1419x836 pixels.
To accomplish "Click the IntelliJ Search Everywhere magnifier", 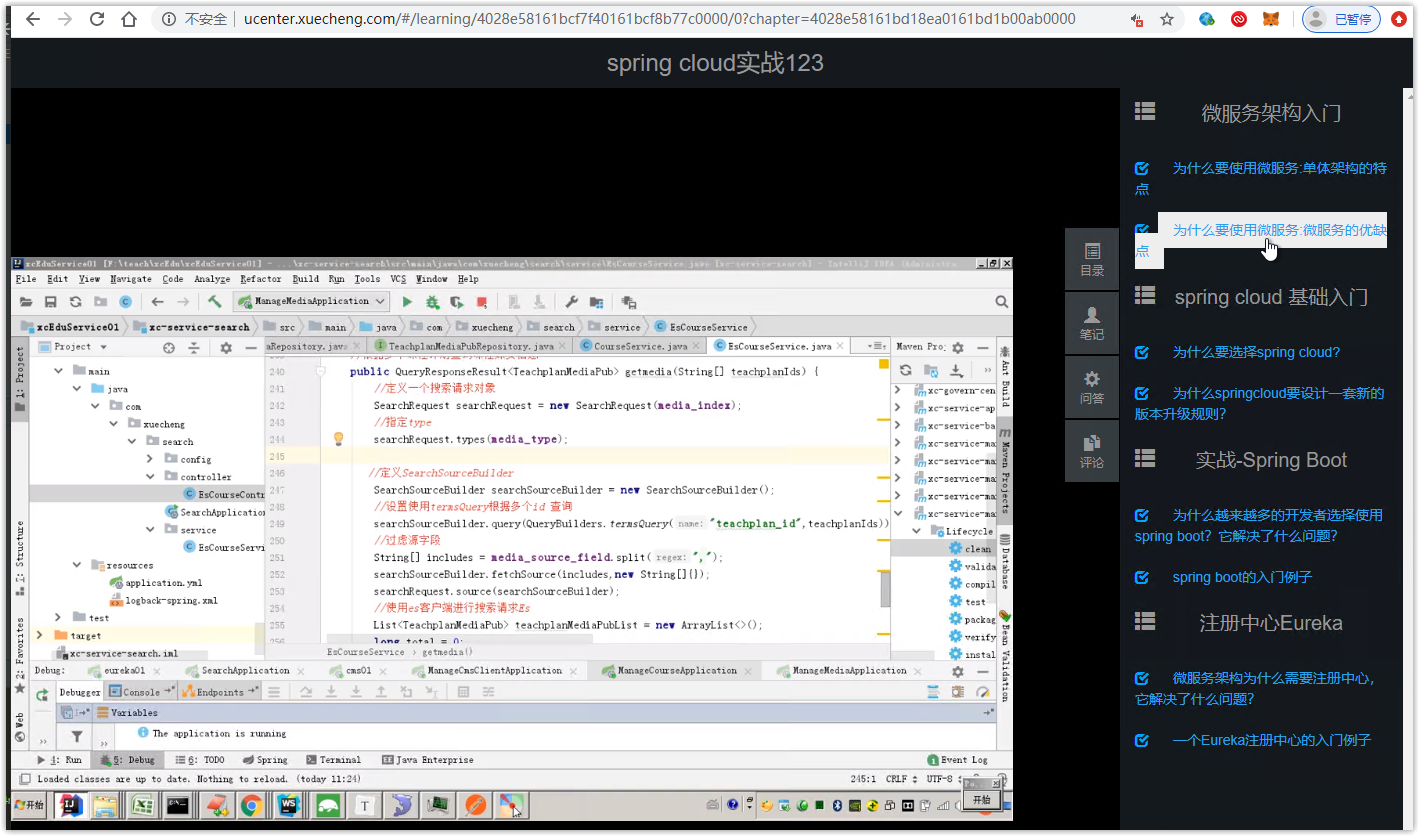I will point(1001,301).
